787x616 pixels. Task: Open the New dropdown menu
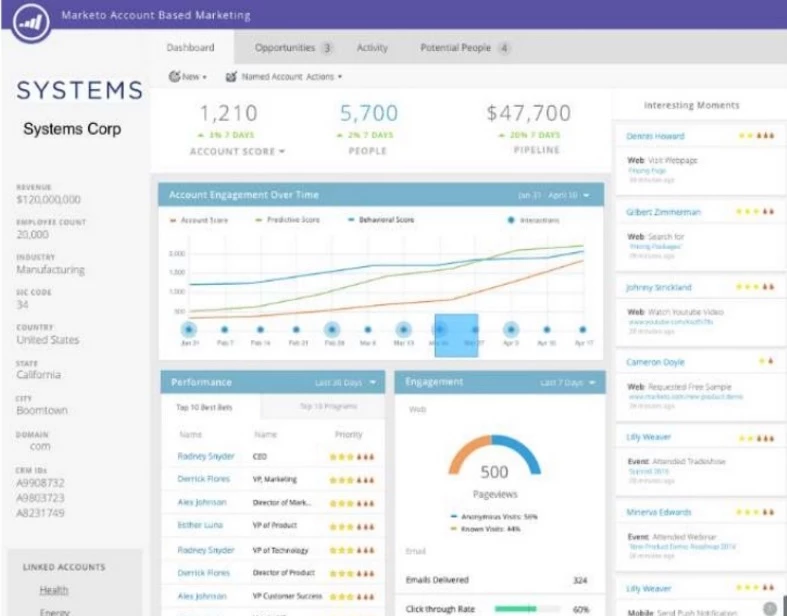tap(188, 76)
